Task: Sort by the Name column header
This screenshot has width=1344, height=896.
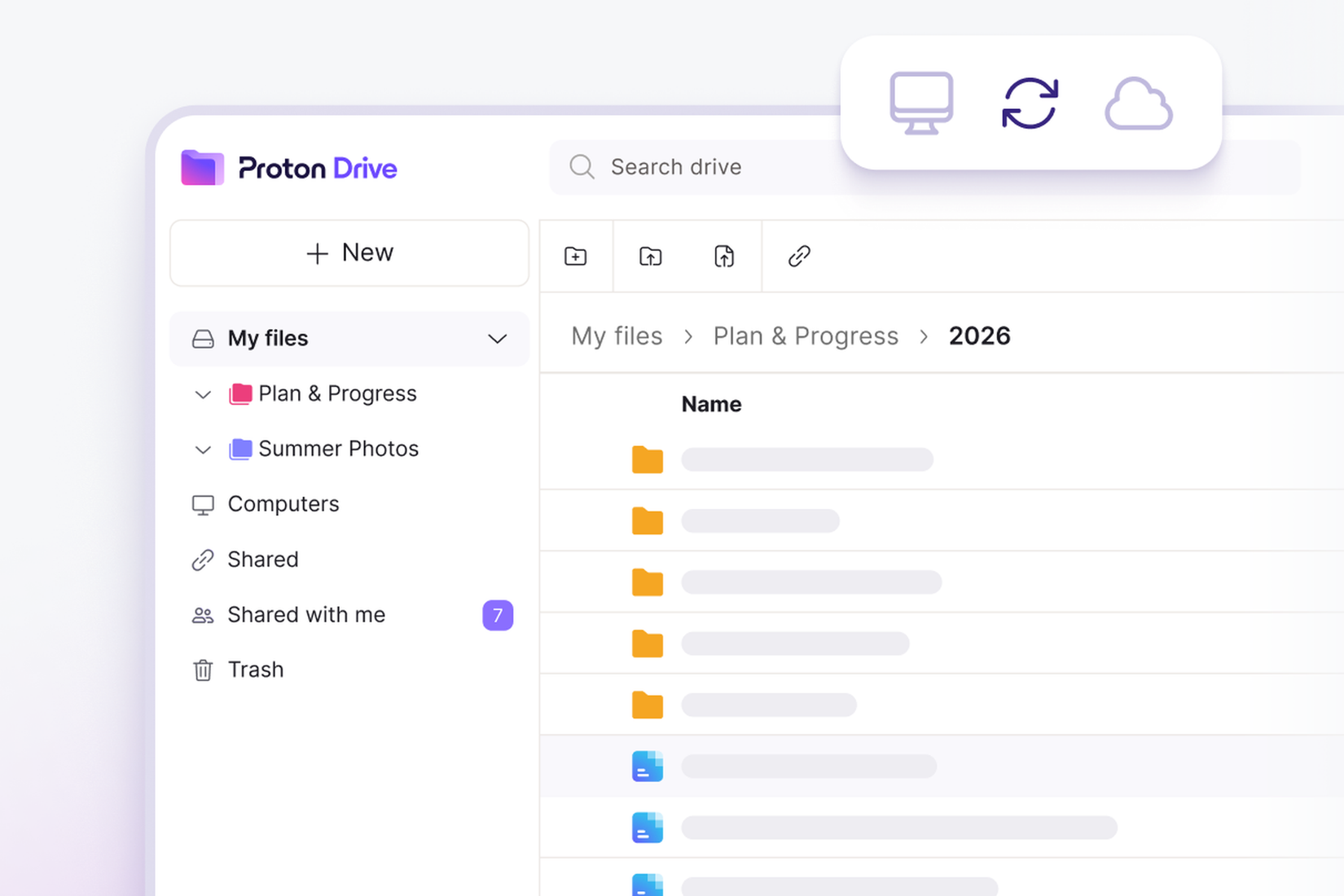Action: coord(711,404)
